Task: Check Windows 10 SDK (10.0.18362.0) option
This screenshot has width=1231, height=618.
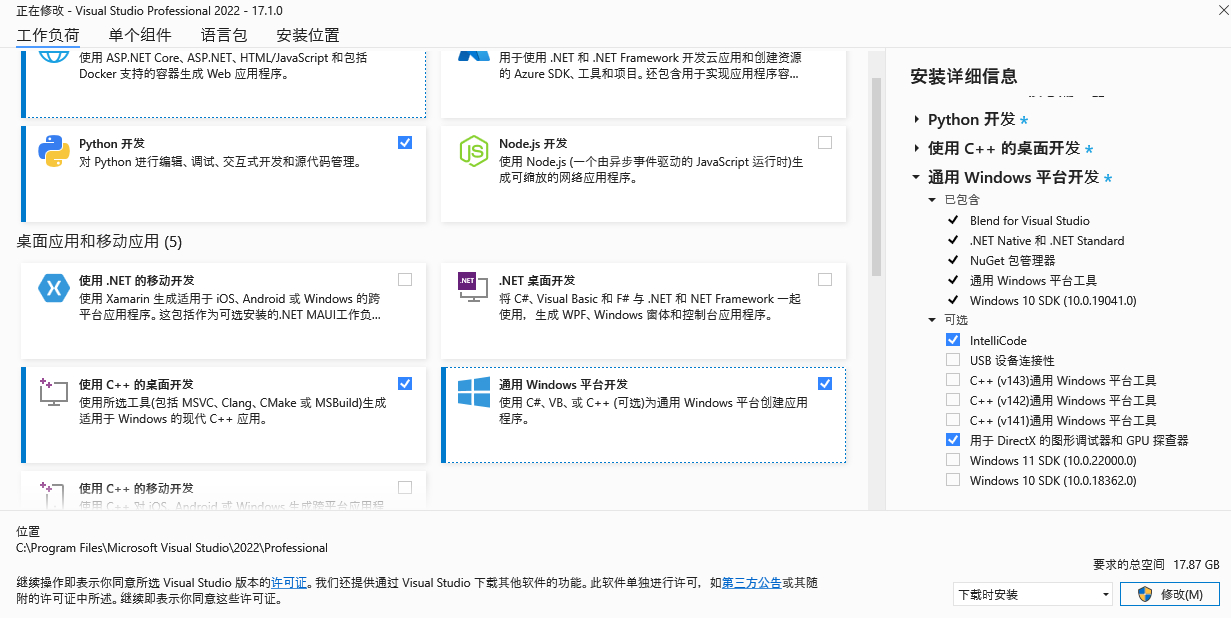Action: (952, 480)
